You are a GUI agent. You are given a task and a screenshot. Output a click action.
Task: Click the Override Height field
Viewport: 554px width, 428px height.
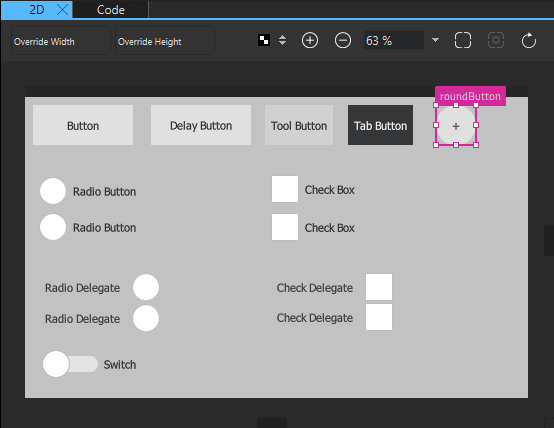tap(165, 41)
